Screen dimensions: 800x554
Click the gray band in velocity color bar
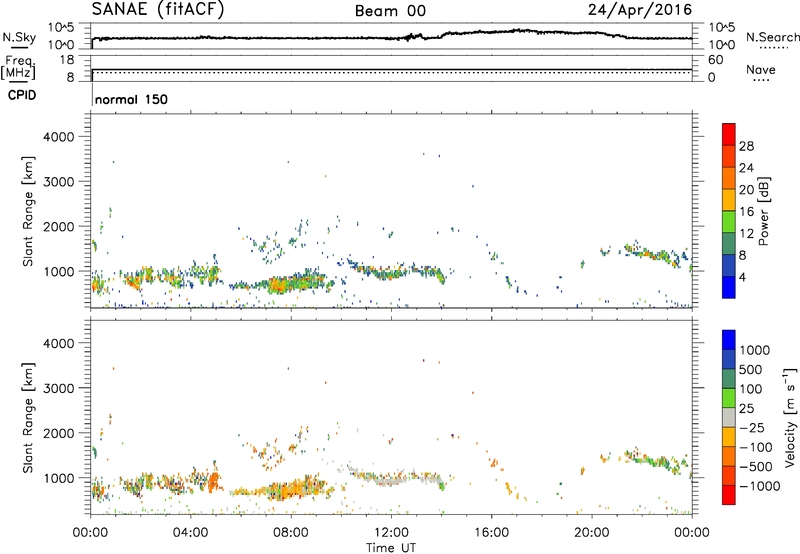[x=729, y=418]
